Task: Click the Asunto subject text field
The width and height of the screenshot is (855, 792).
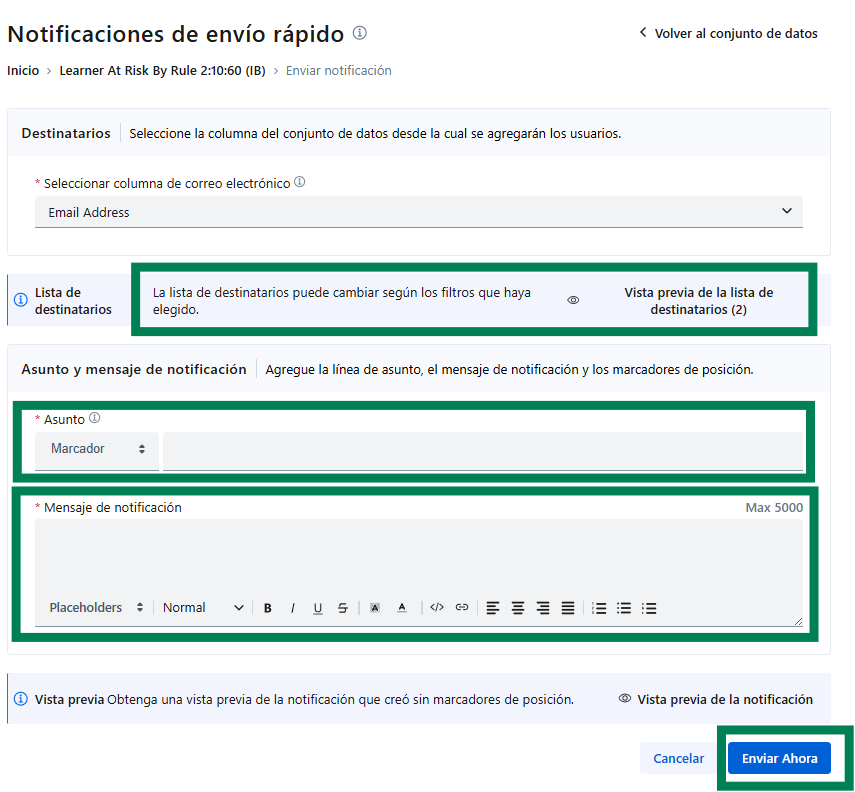Action: tap(482, 450)
